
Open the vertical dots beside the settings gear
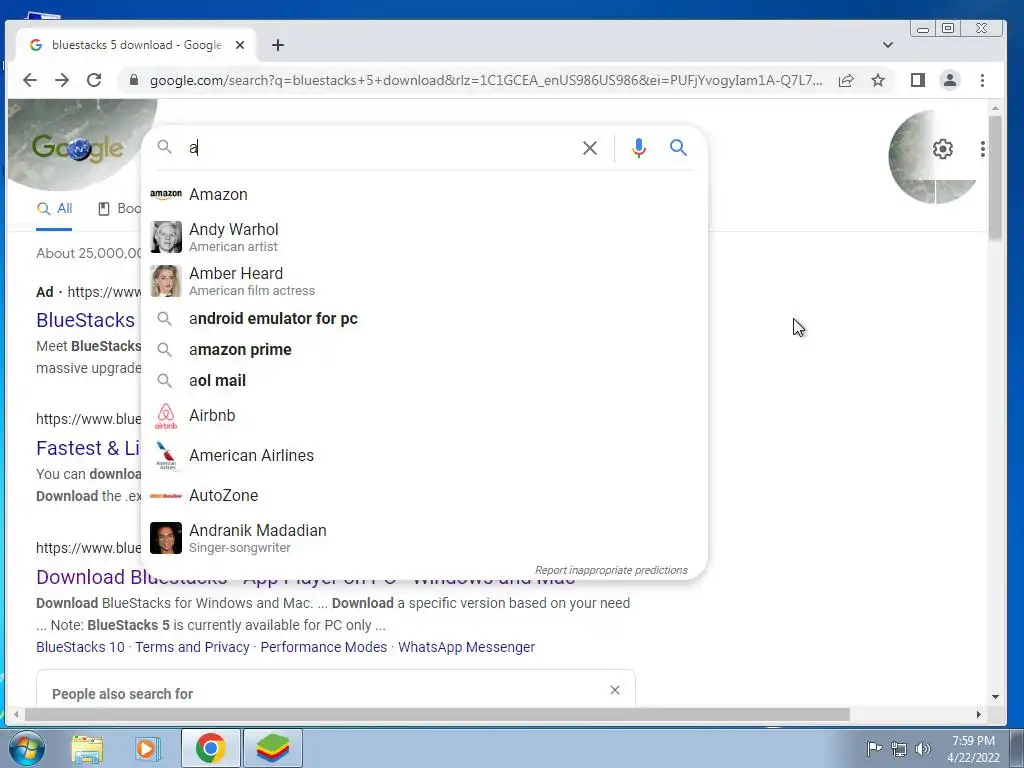pyautogui.click(x=982, y=150)
